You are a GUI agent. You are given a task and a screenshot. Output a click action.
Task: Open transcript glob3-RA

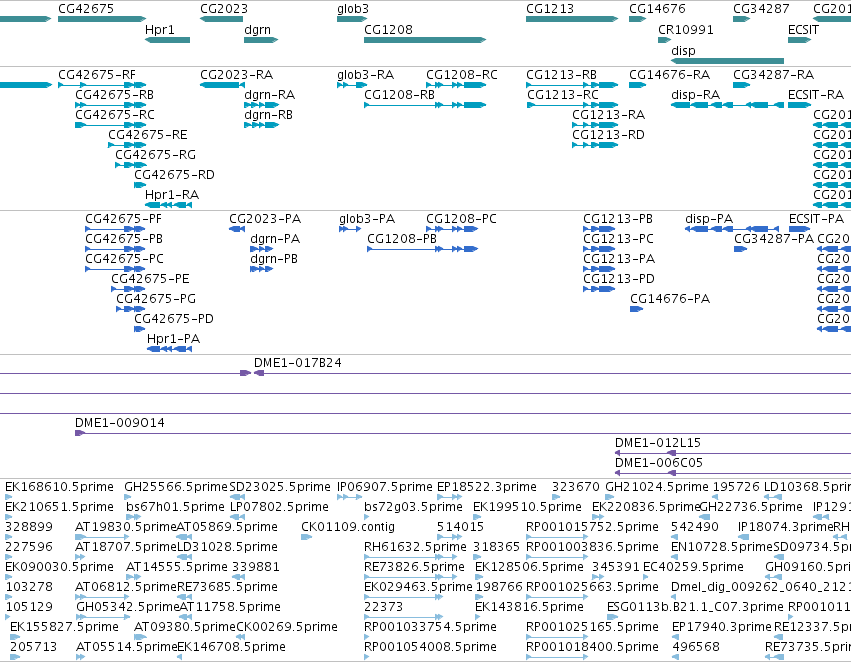click(365, 75)
